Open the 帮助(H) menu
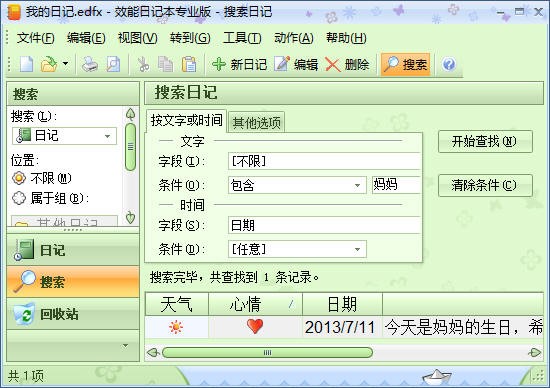 346,38
